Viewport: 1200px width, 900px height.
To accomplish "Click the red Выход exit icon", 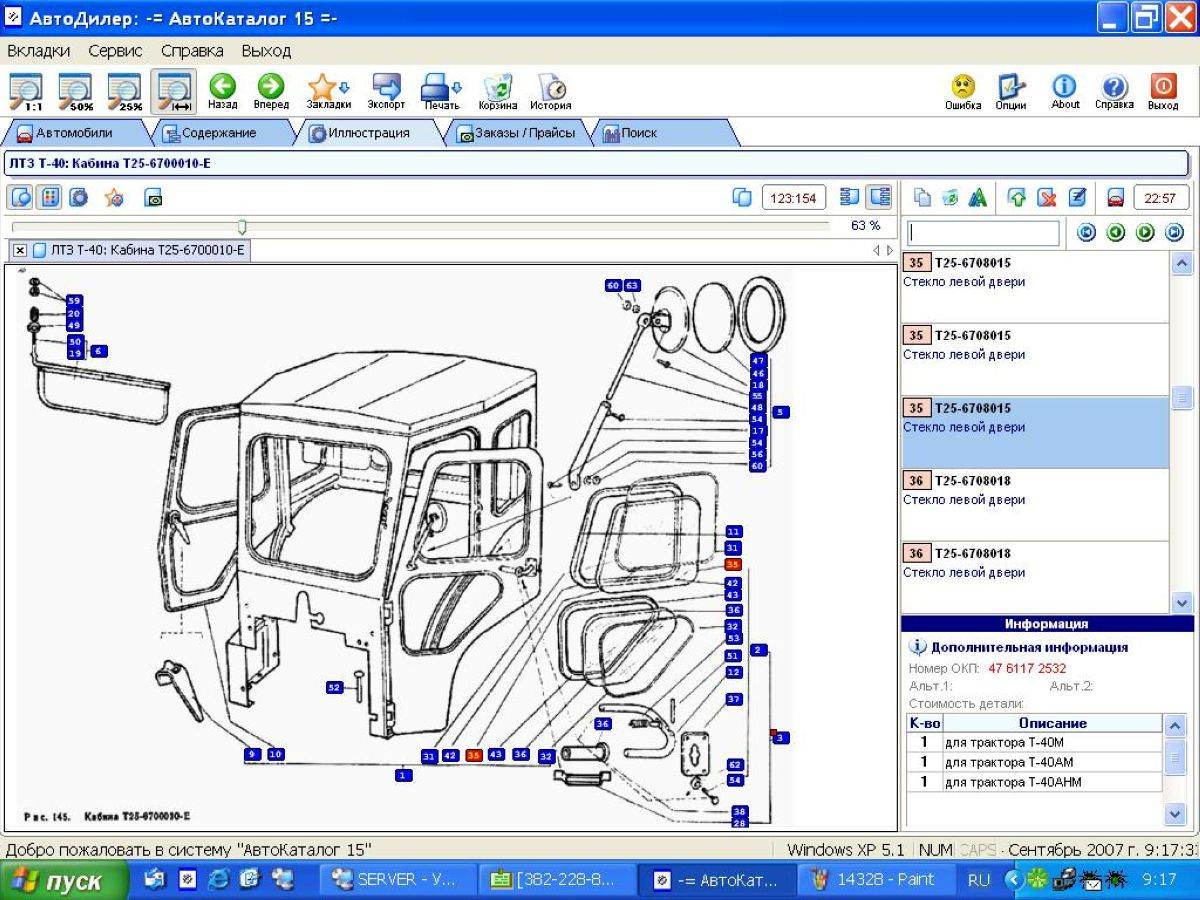I will (x=1163, y=91).
